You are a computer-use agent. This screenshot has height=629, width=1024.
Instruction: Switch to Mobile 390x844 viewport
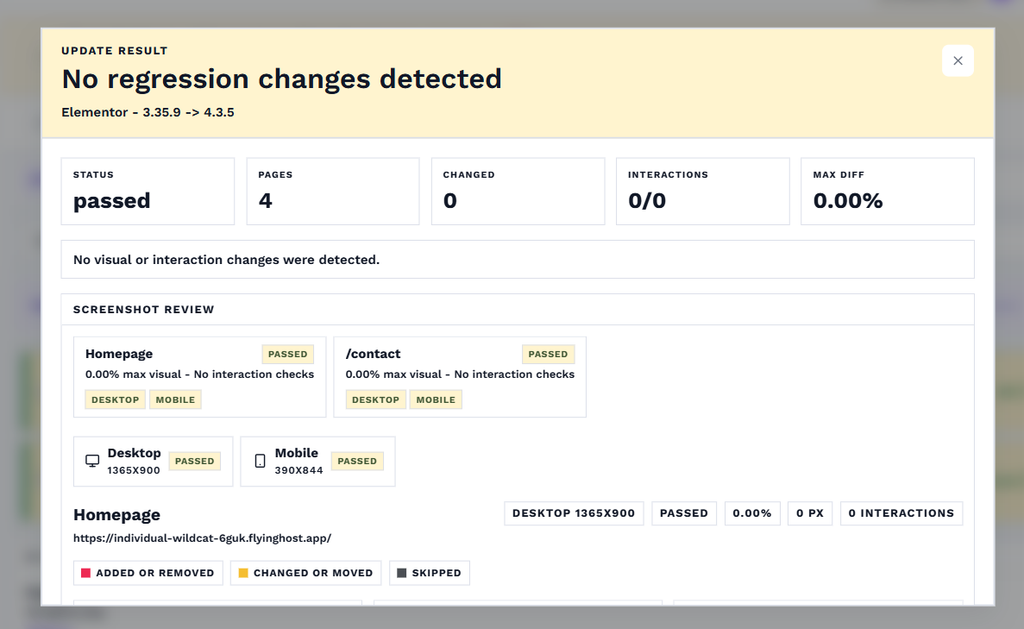(318, 461)
